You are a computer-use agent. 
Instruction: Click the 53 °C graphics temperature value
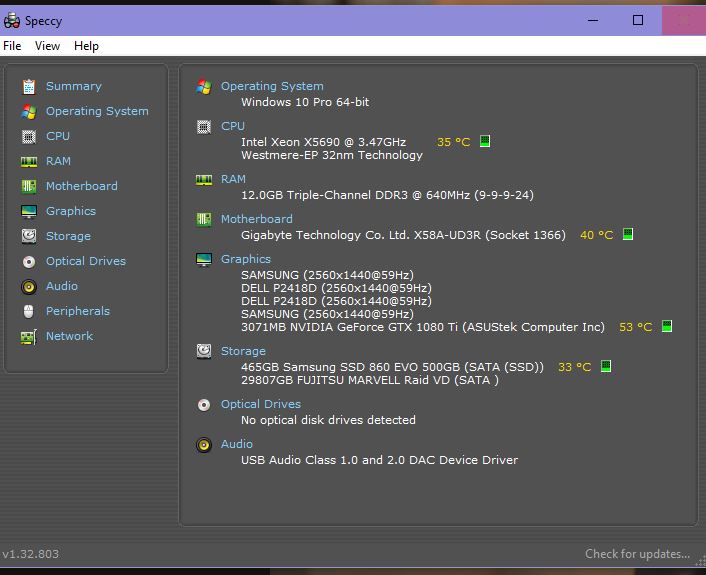[636, 327]
